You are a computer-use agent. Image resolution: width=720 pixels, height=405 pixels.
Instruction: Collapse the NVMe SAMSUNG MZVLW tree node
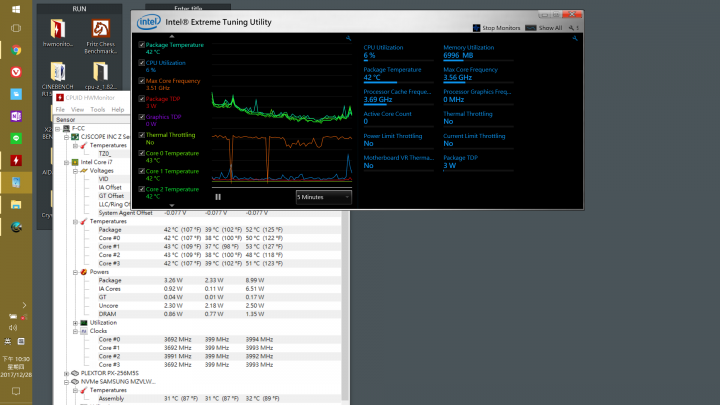click(x=67, y=382)
